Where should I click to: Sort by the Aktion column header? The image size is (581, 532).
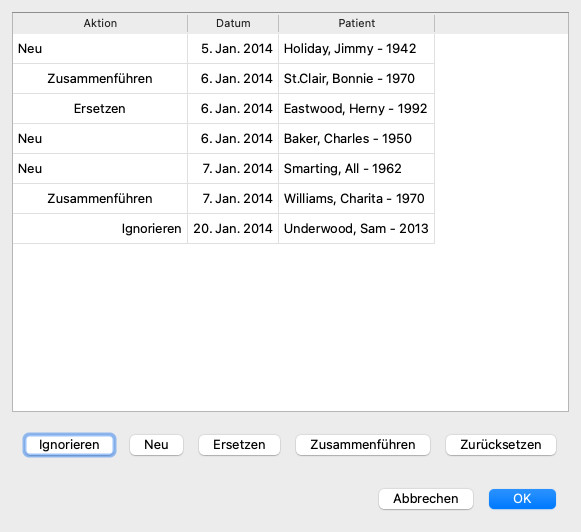point(100,23)
